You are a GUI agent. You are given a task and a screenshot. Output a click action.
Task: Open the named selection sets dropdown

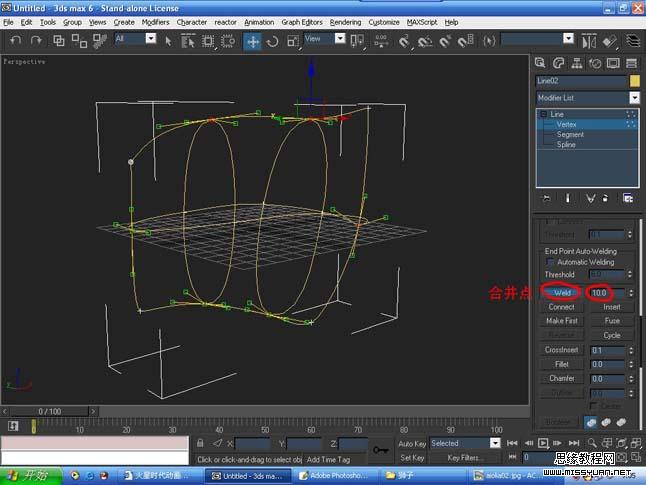pyautogui.click(x=568, y=38)
